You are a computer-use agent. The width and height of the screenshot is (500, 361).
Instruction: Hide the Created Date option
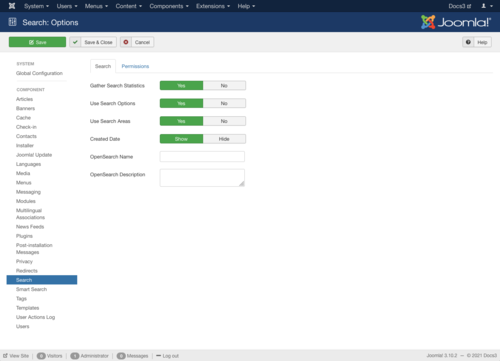(x=224, y=139)
